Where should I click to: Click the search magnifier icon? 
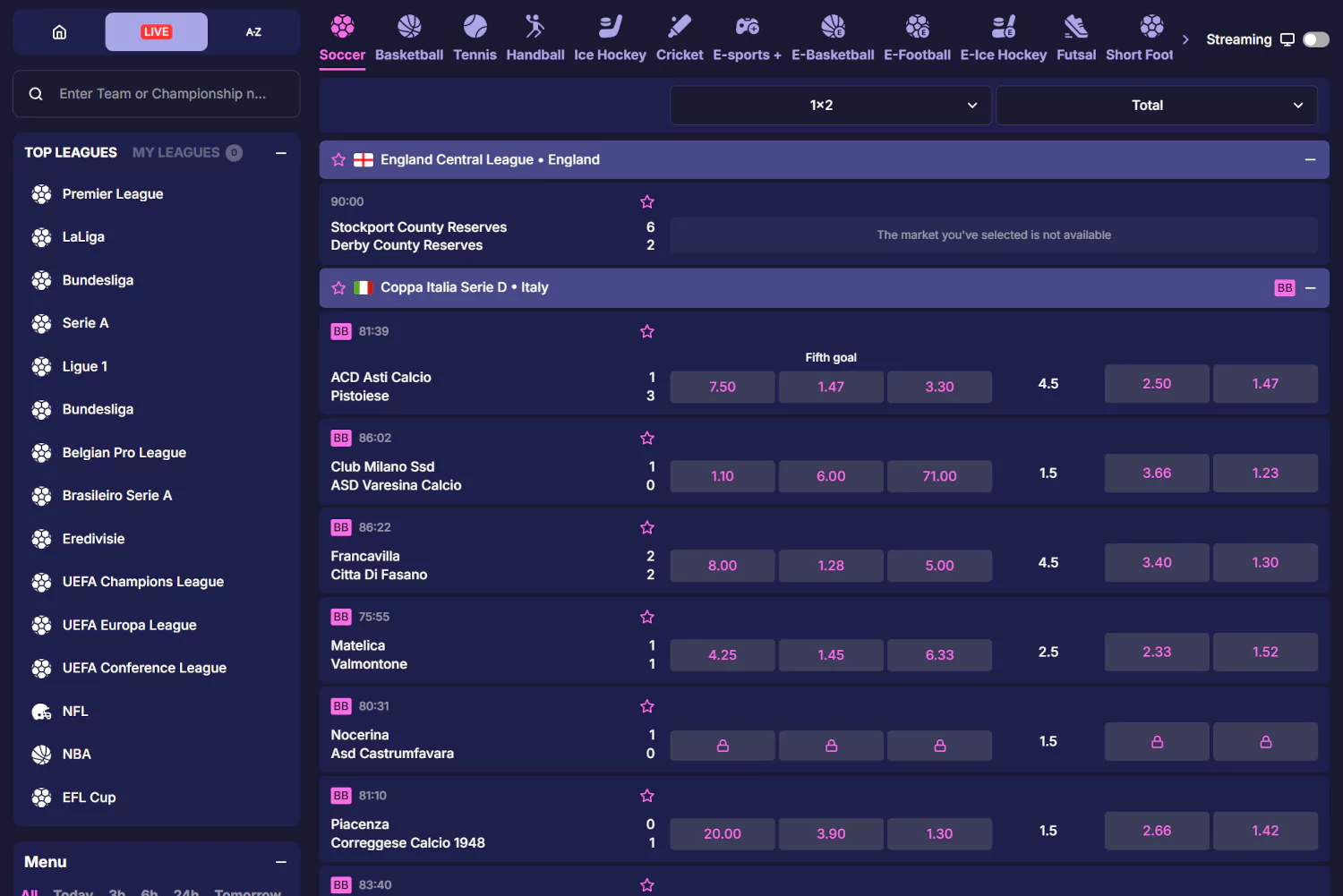36,94
